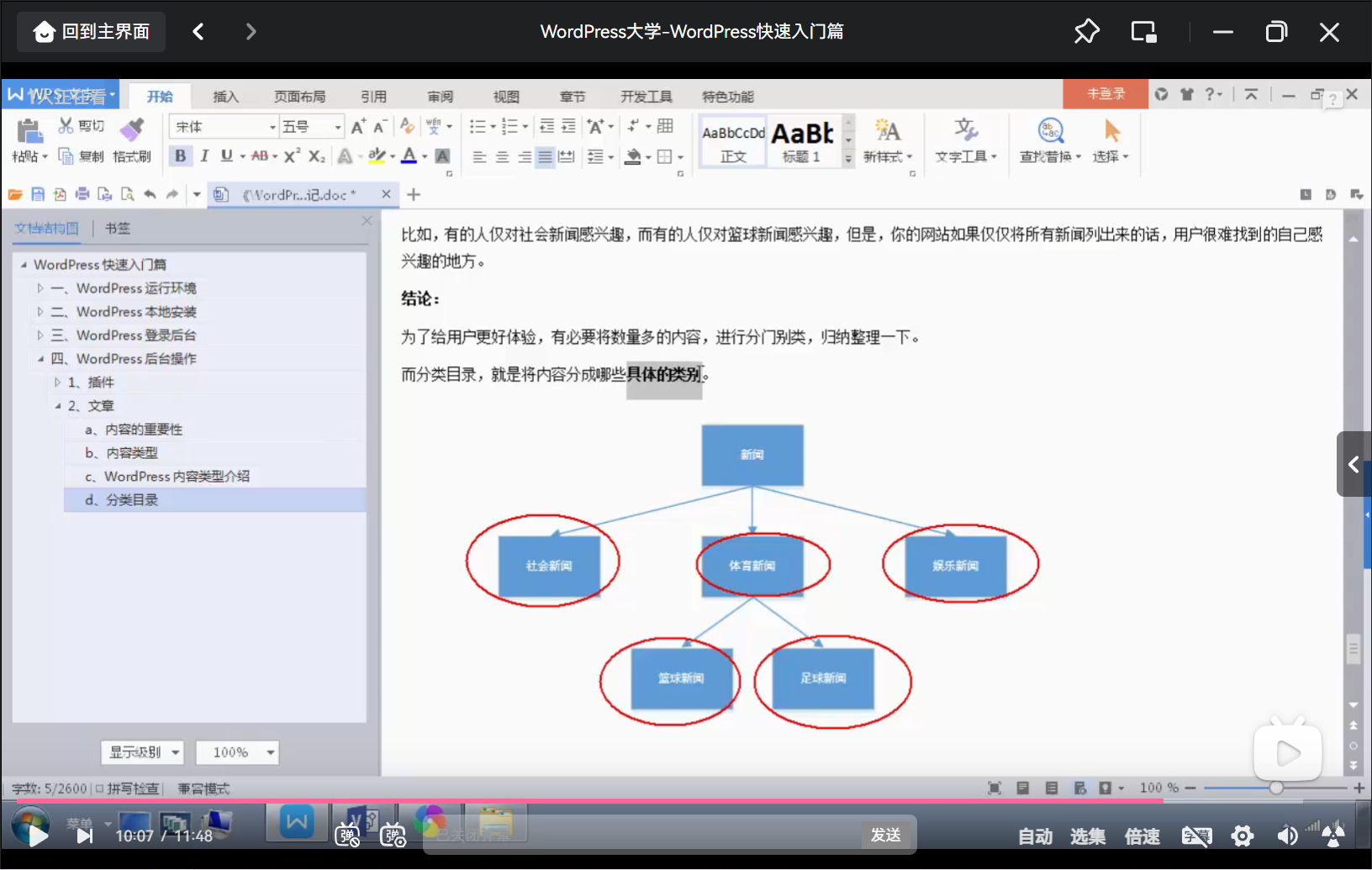Click the Copy (复制) icon
This screenshot has height=870, width=1372.
pos(66,156)
